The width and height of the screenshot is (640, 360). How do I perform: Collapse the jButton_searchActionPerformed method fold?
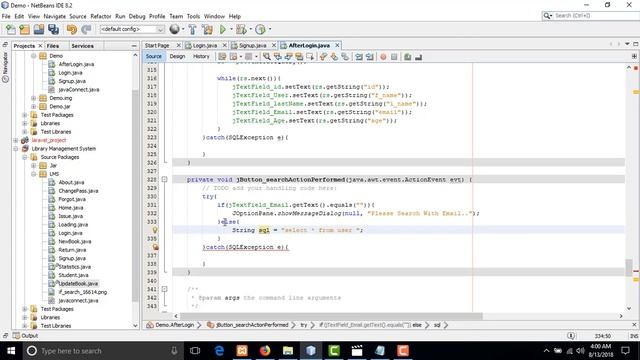click(x=164, y=179)
